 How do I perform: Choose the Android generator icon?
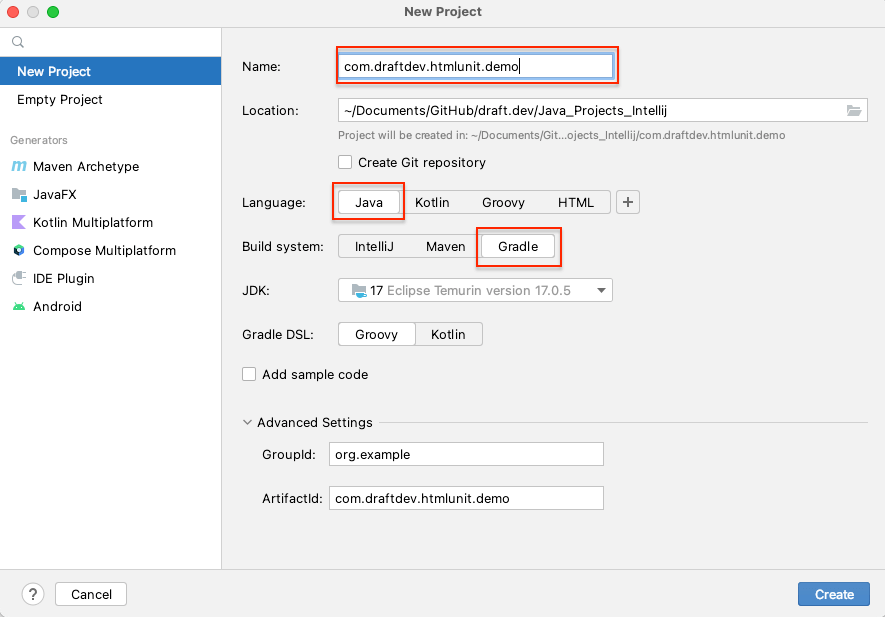coord(19,307)
